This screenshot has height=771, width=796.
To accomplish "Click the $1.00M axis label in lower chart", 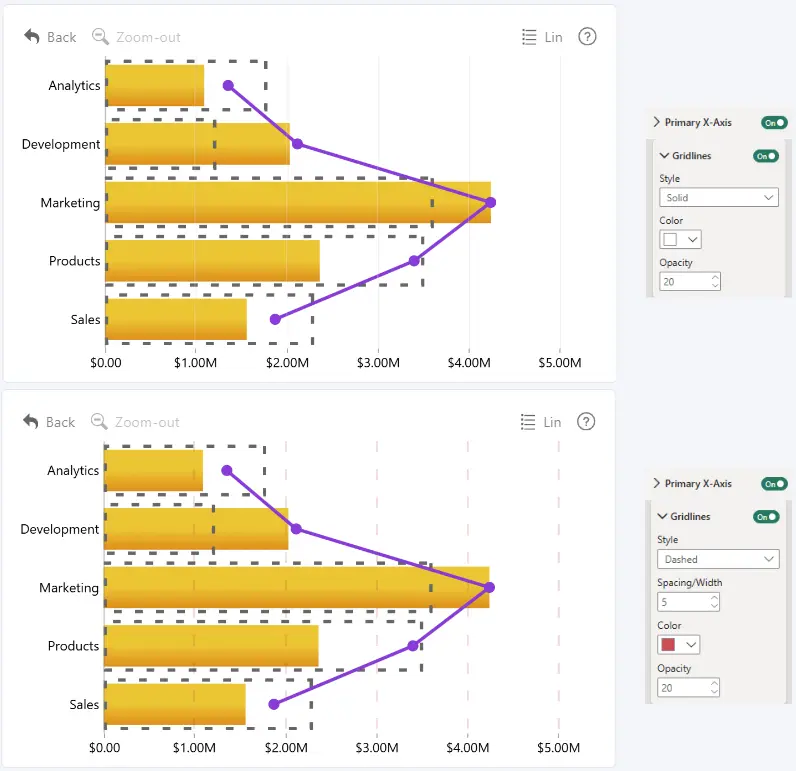I will (194, 748).
